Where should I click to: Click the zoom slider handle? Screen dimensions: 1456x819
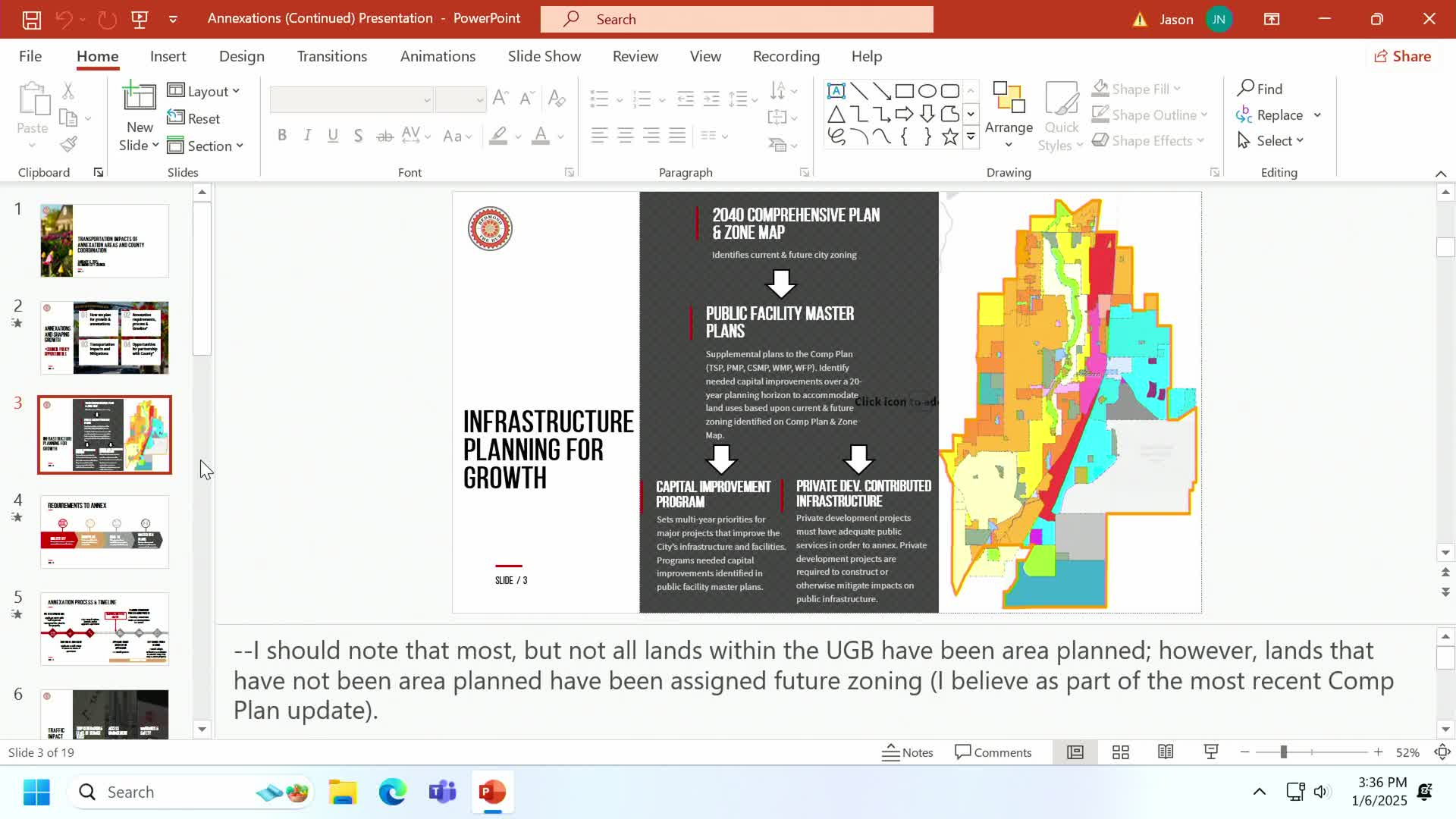tap(1283, 752)
